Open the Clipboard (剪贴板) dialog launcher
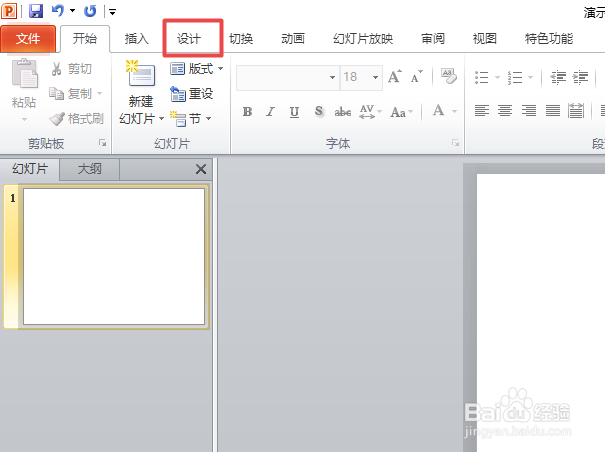The image size is (605, 452). (102, 143)
